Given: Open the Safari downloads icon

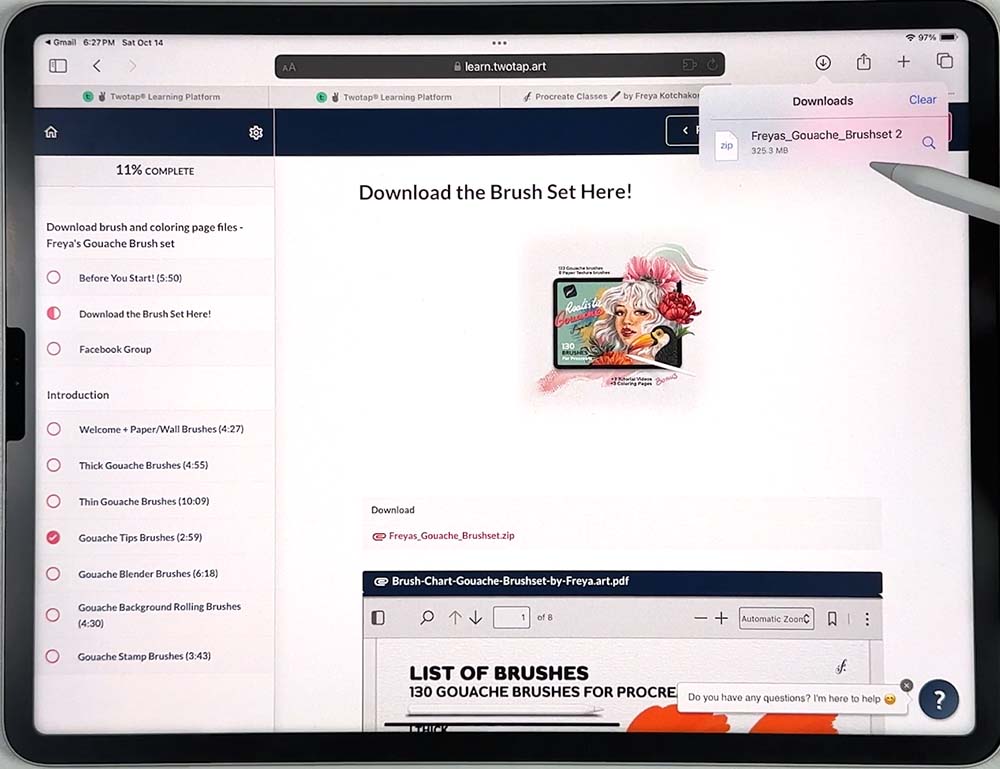Looking at the screenshot, I should (x=823, y=62).
